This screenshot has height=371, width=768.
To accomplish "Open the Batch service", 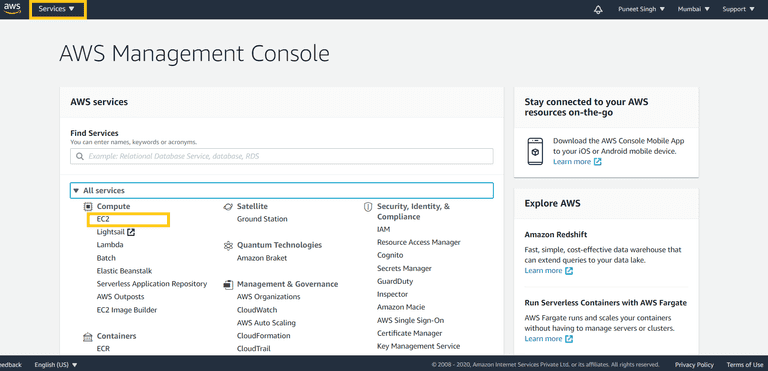I will 106,258.
